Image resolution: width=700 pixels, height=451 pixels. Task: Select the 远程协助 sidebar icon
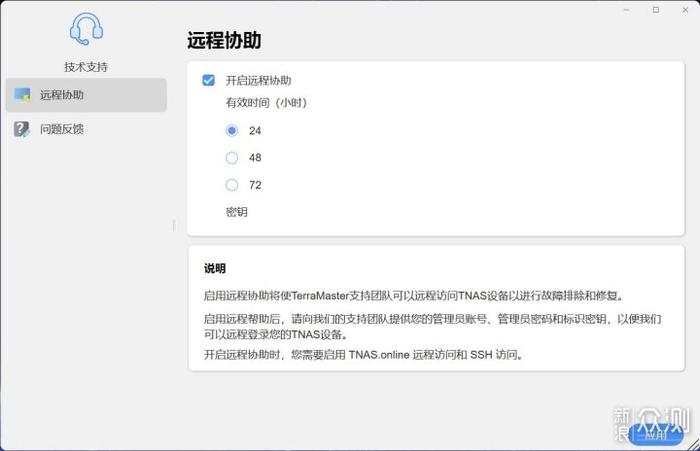(x=22, y=95)
